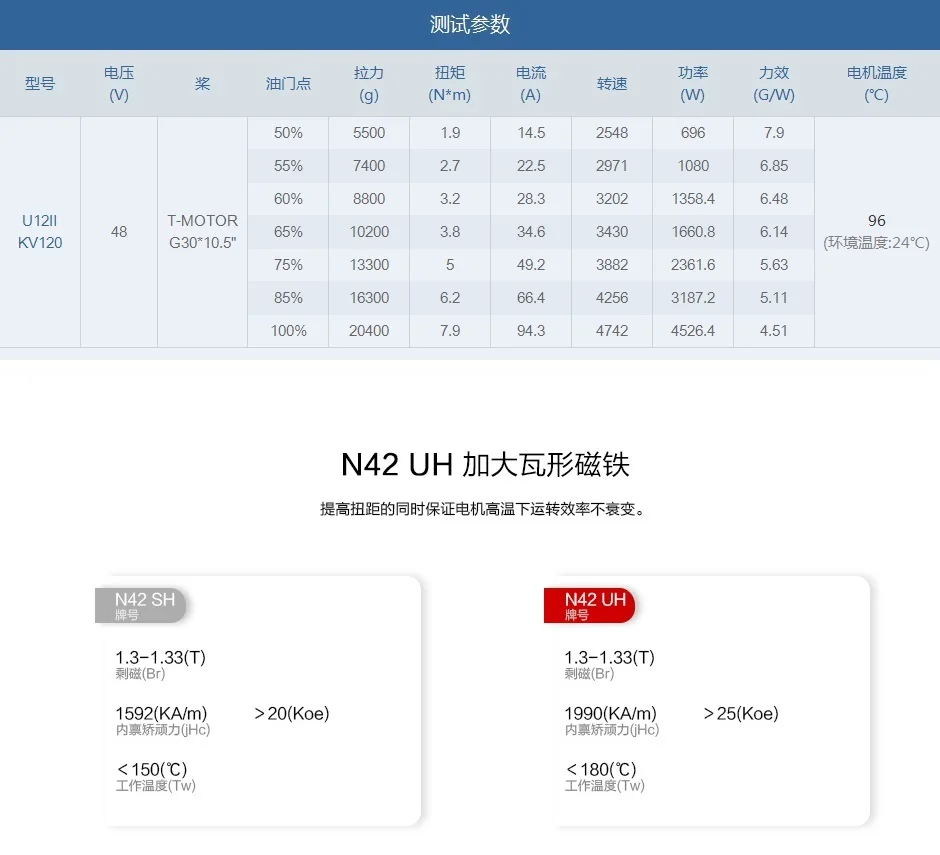
Task: Select the 油门点 column header
Action: tap(288, 83)
